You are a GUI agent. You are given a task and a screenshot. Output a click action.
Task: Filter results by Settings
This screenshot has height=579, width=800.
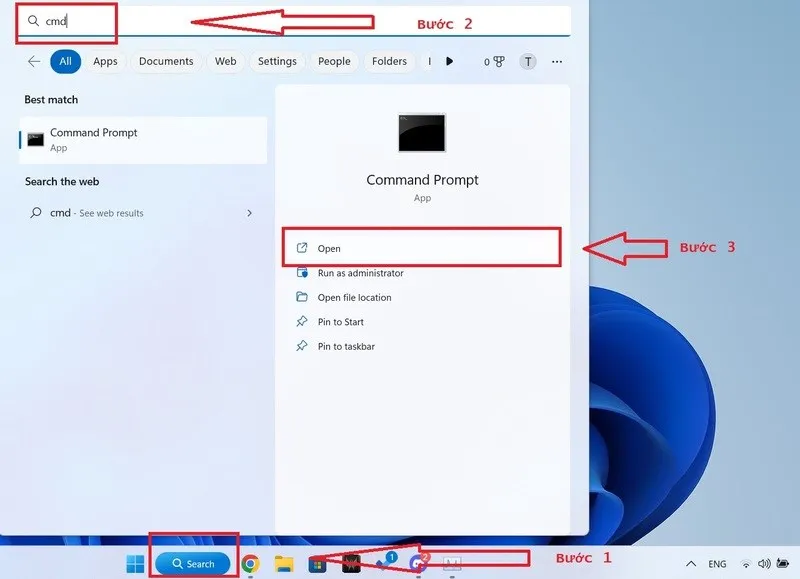[277, 61]
